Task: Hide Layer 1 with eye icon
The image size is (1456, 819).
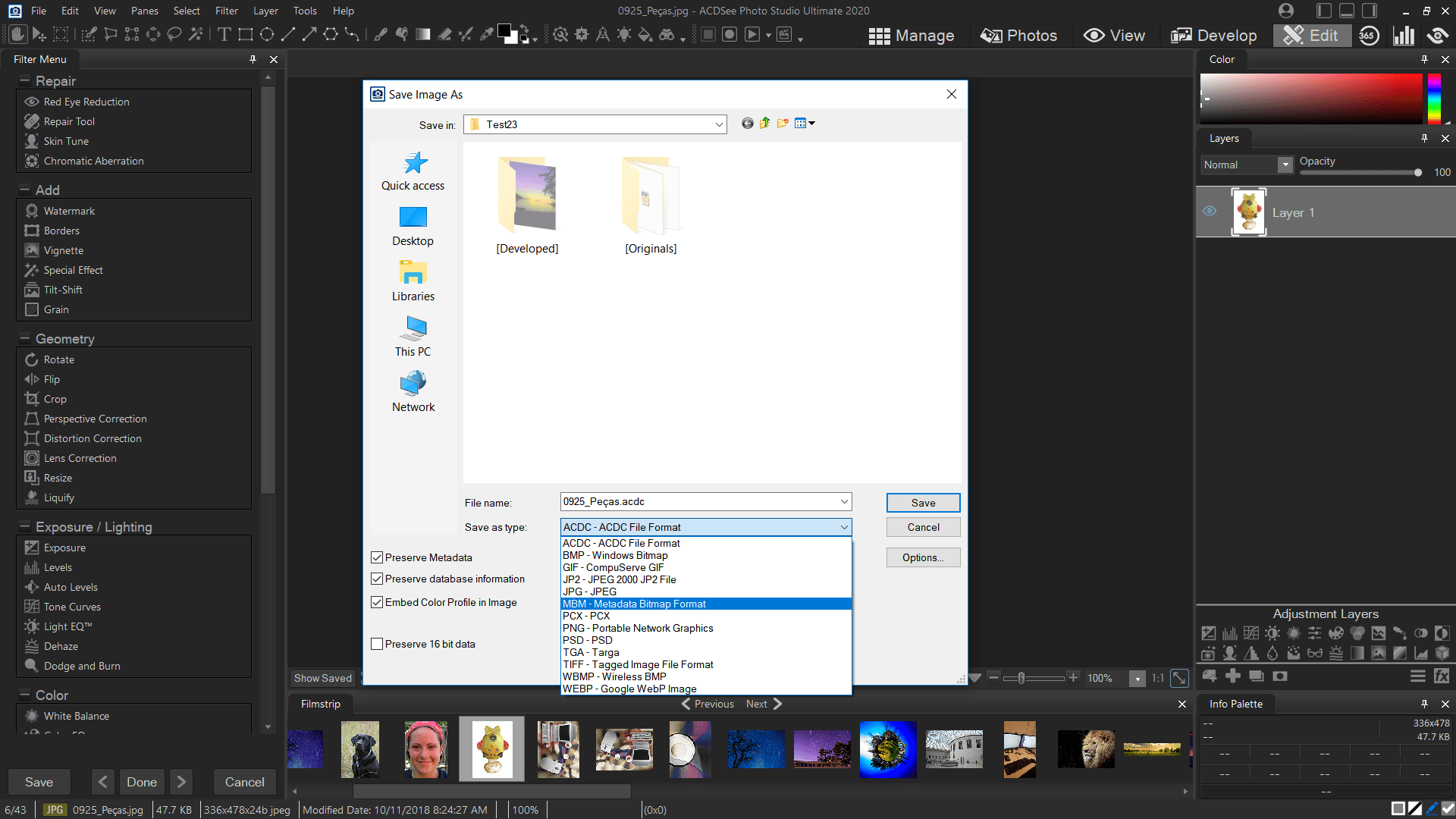Action: click(1210, 212)
